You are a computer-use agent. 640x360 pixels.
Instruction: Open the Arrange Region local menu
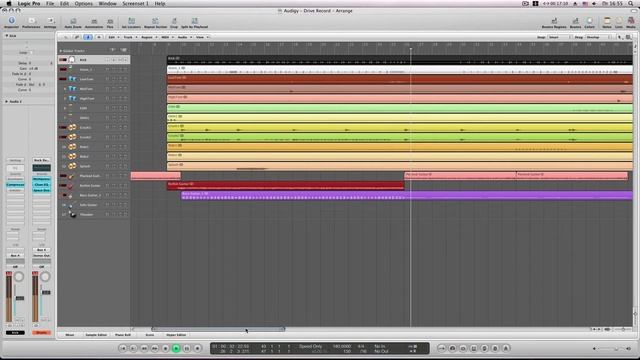click(149, 37)
